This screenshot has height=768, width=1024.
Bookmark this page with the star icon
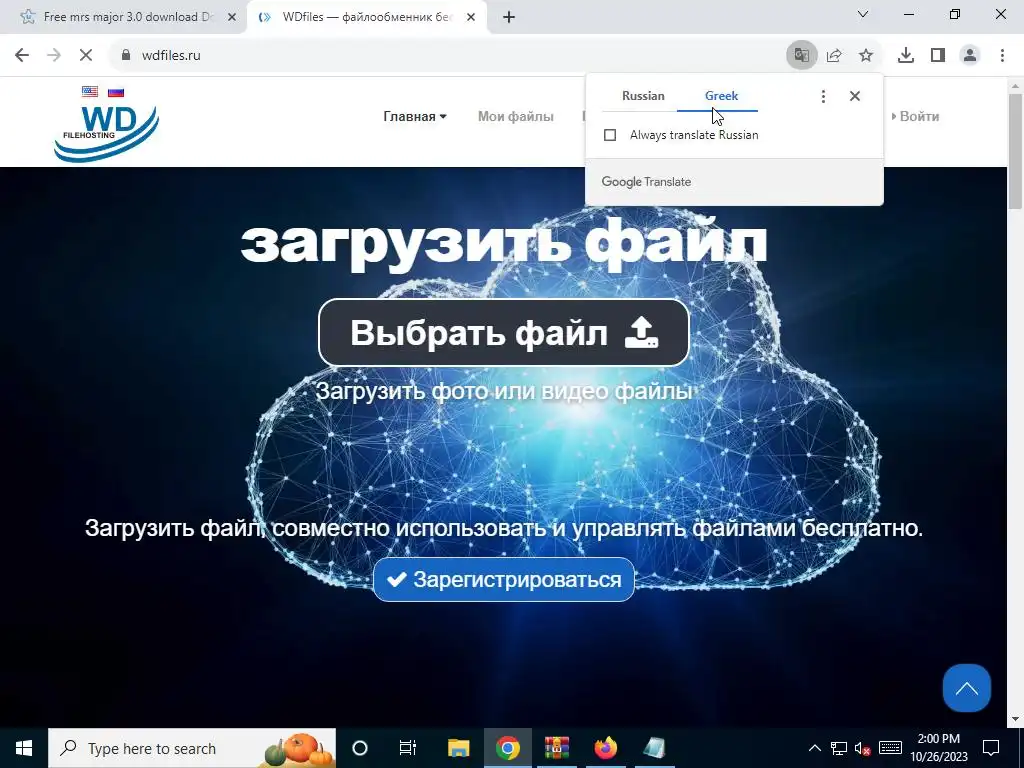pos(866,56)
